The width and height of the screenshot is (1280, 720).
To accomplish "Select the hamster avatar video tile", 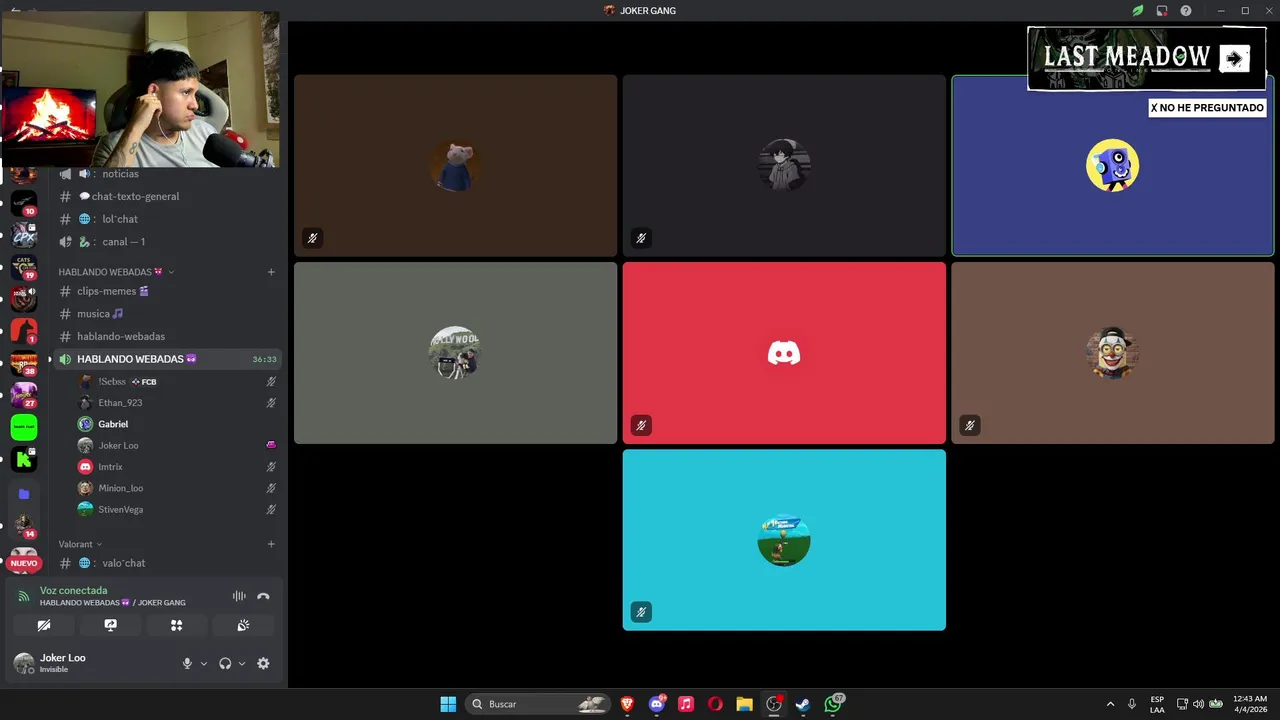I will 455,166.
